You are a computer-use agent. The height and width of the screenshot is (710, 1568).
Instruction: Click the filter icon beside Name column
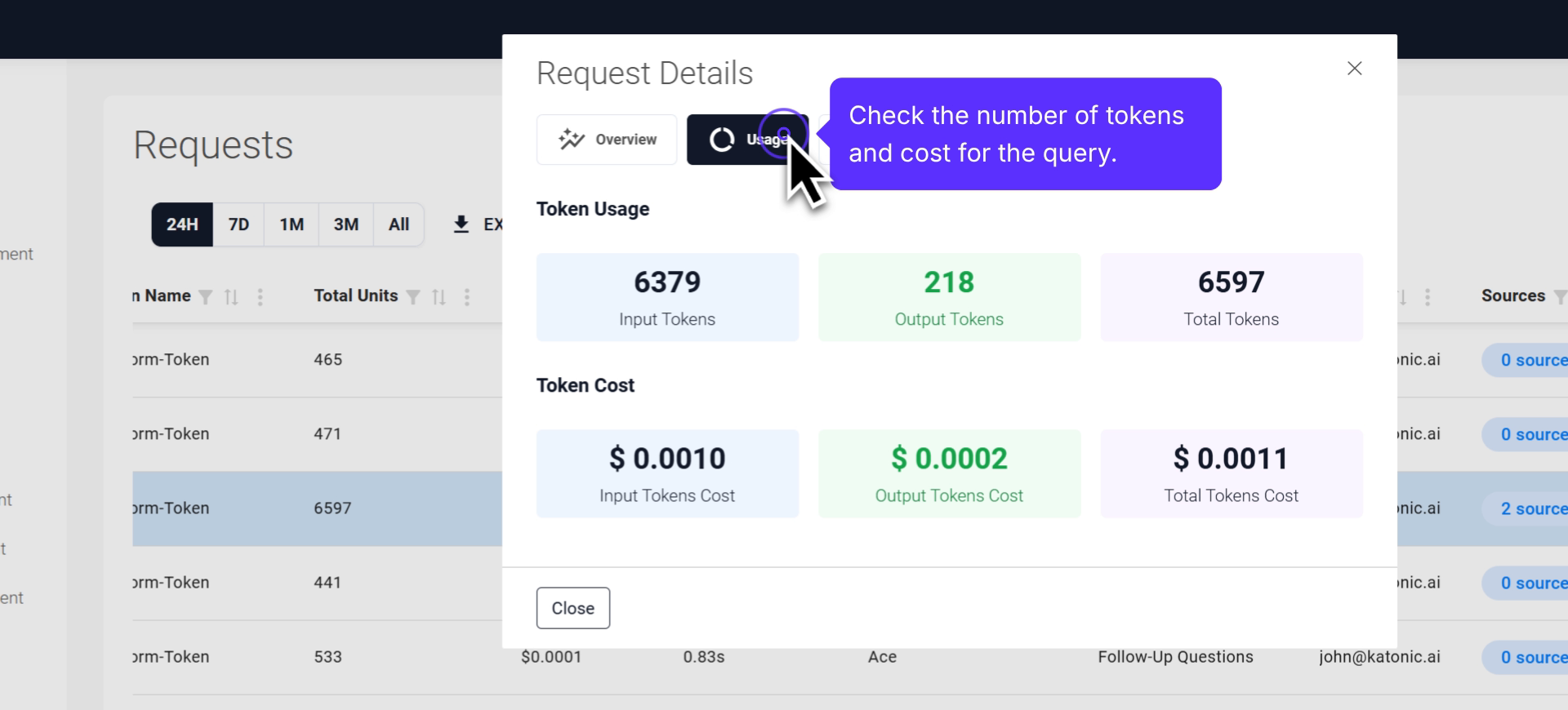[x=206, y=297]
